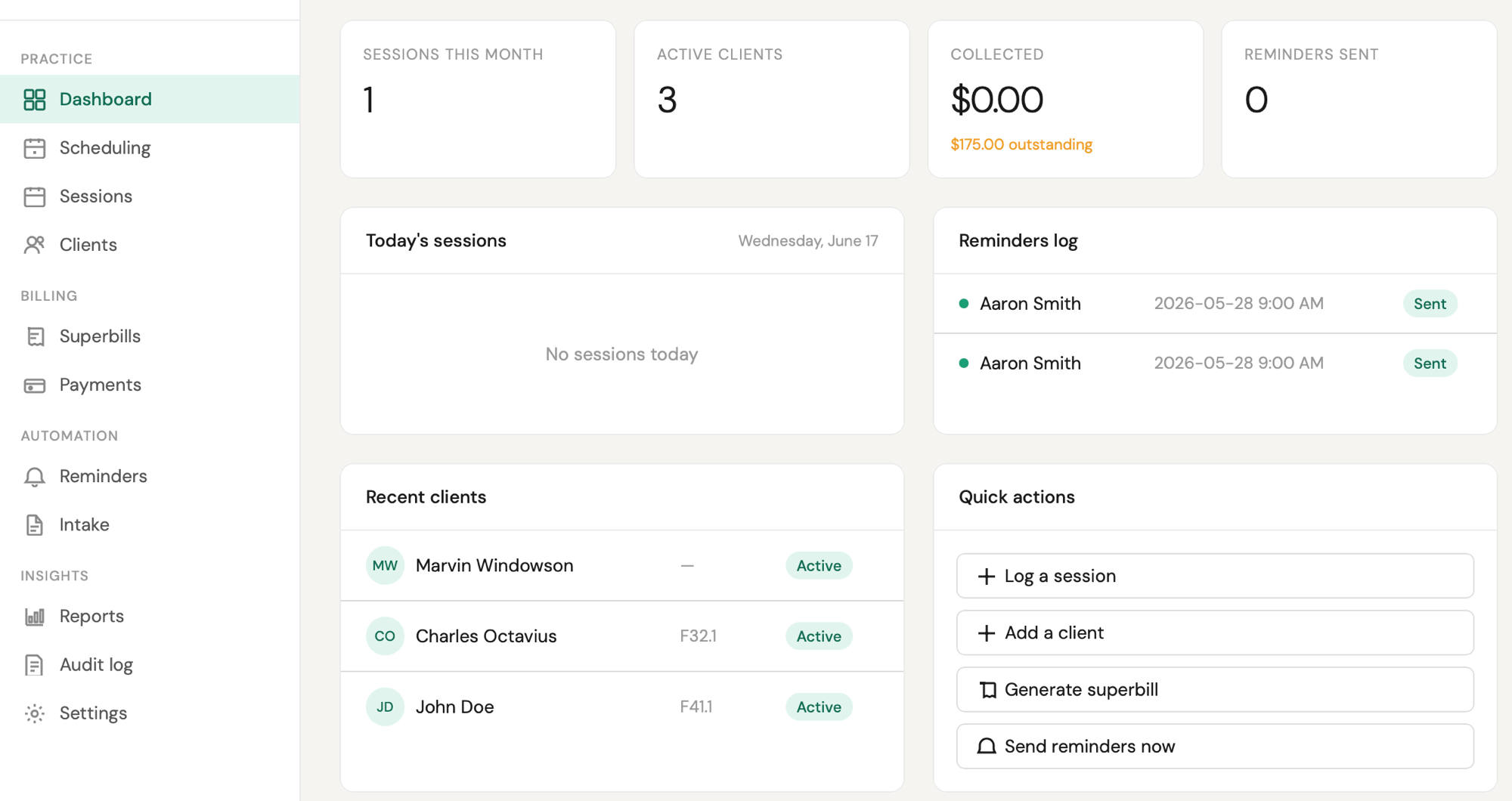This screenshot has width=1512, height=801.
Task: Open the Dashboard page label
Action: click(106, 99)
